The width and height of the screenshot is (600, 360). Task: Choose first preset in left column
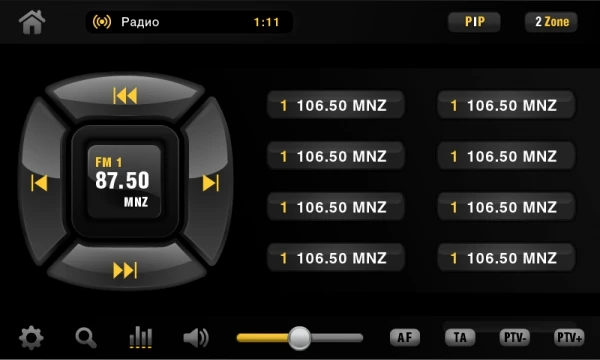pyautogui.click(x=336, y=105)
